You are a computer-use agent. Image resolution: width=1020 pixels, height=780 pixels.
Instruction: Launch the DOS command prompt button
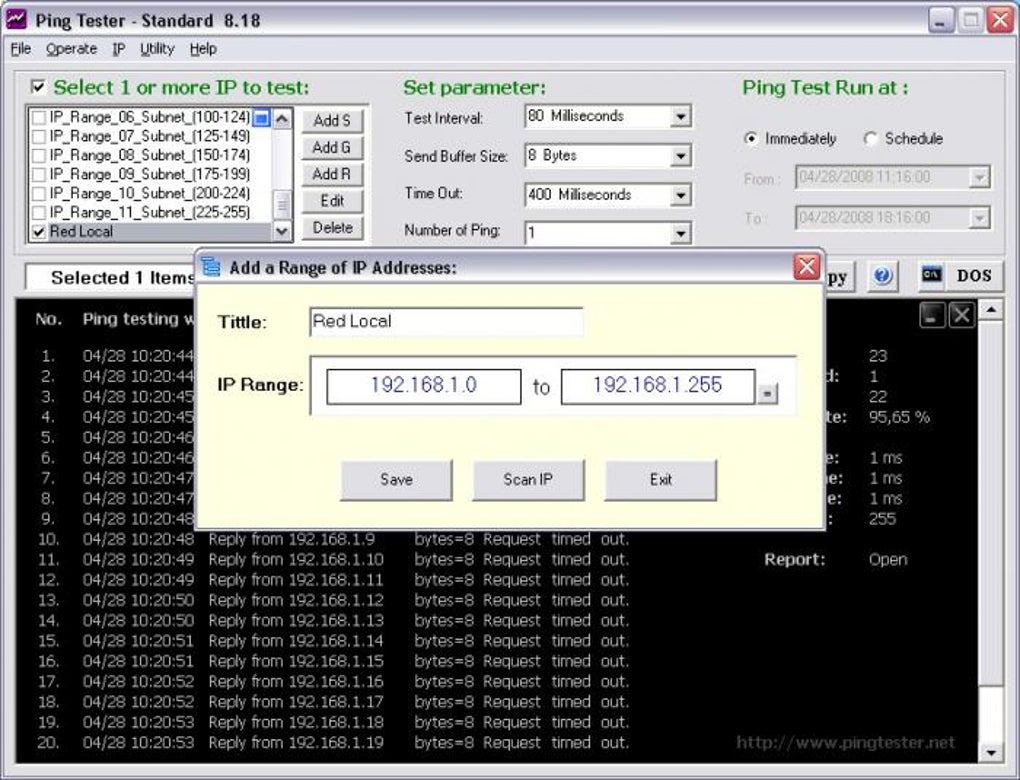pos(961,276)
